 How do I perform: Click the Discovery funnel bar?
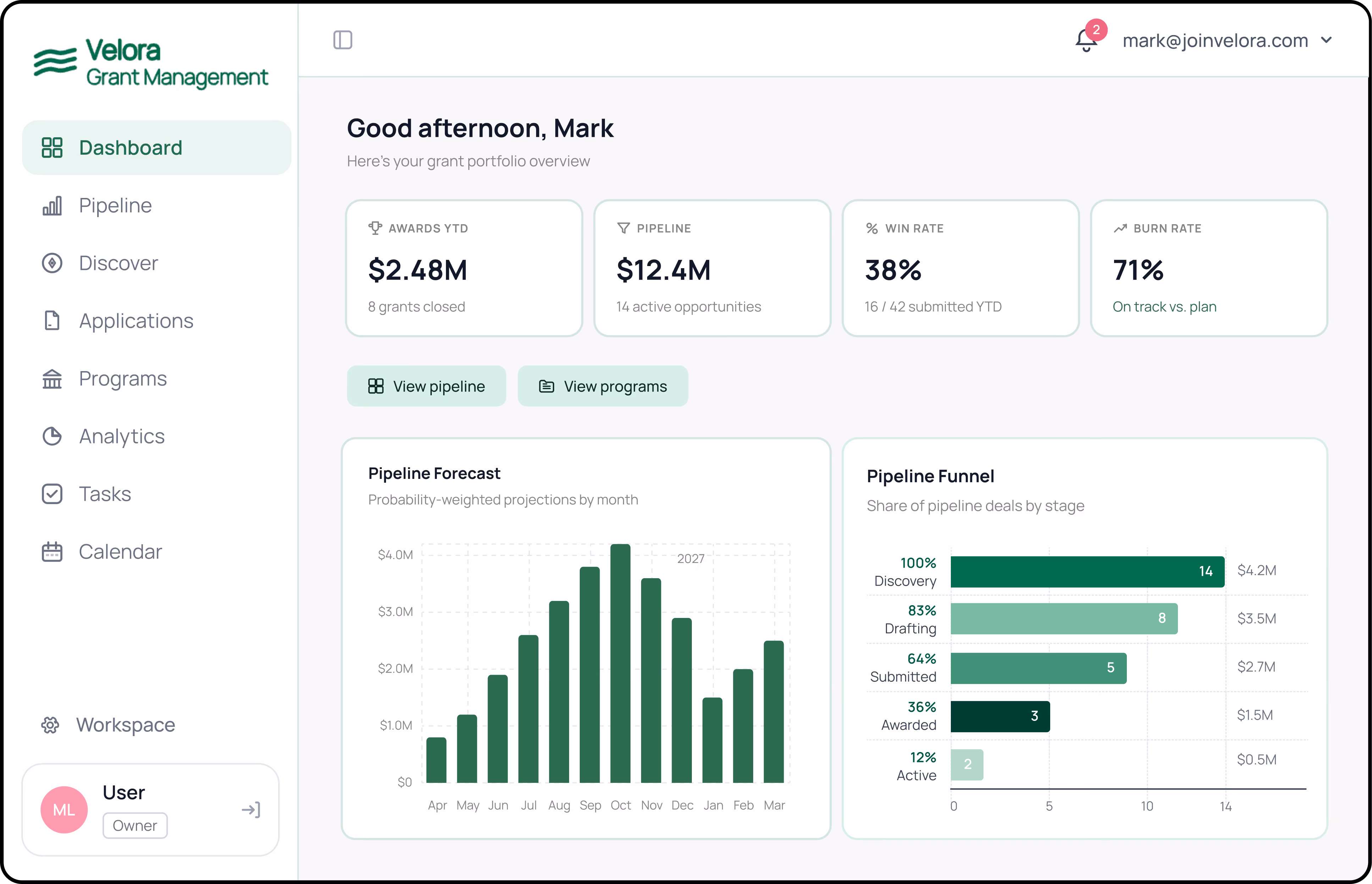[1087, 572]
